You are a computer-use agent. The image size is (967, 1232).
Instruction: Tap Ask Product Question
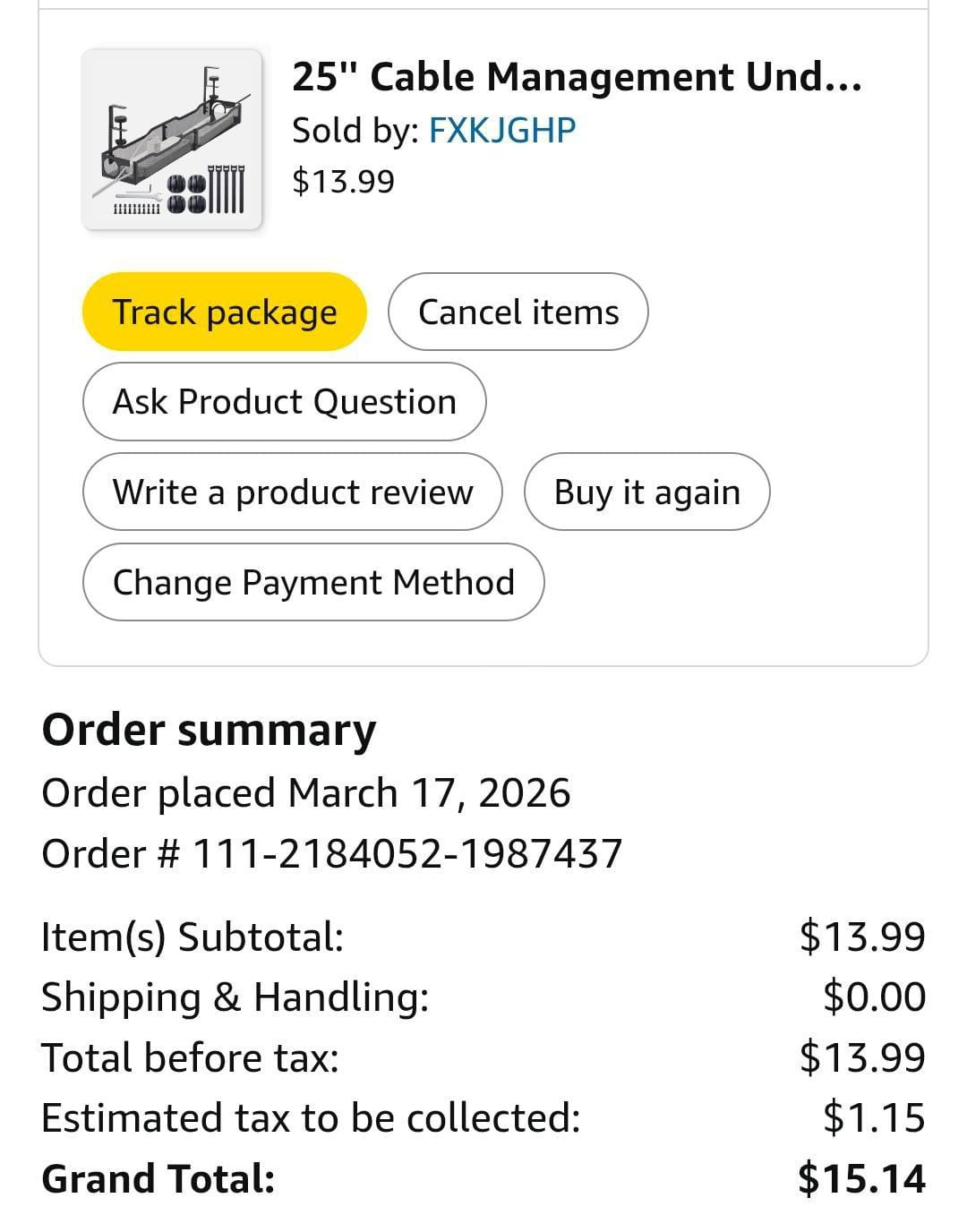click(x=285, y=402)
